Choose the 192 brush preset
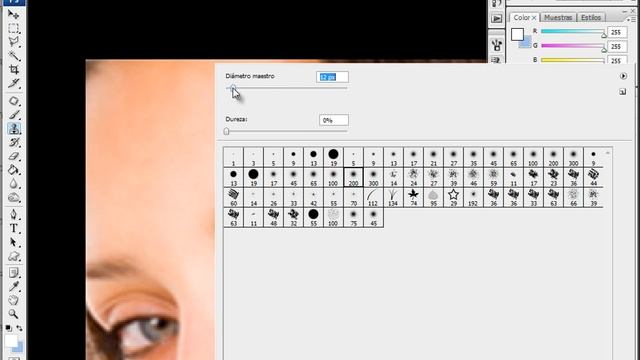 tap(473, 197)
